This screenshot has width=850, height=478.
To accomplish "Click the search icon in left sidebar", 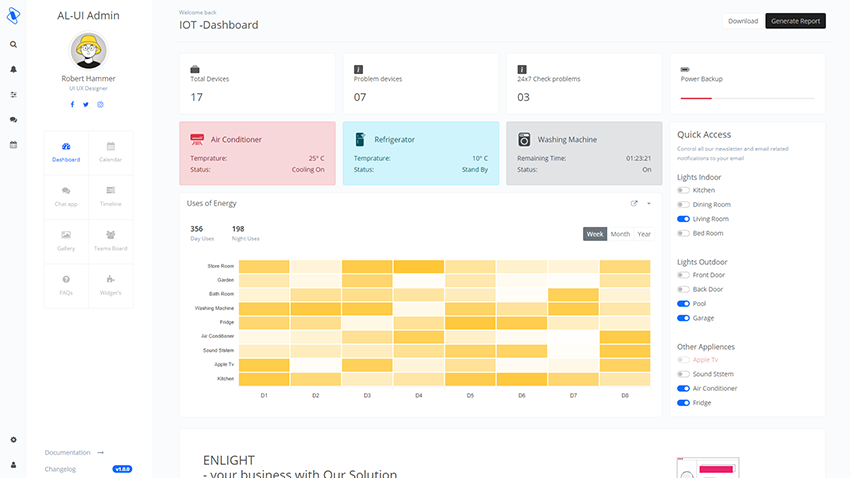I will coord(13,44).
